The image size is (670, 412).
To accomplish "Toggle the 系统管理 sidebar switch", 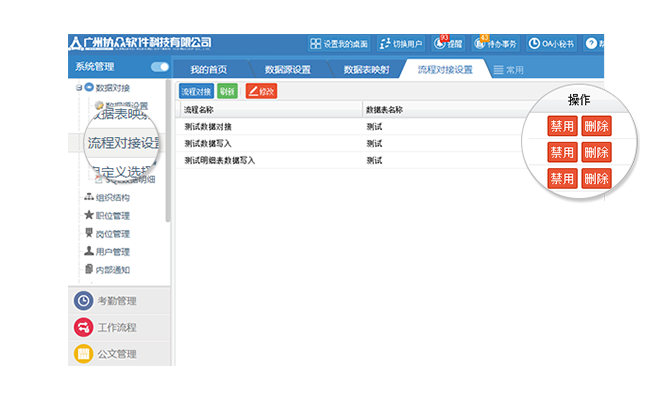I will (x=160, y=67).
